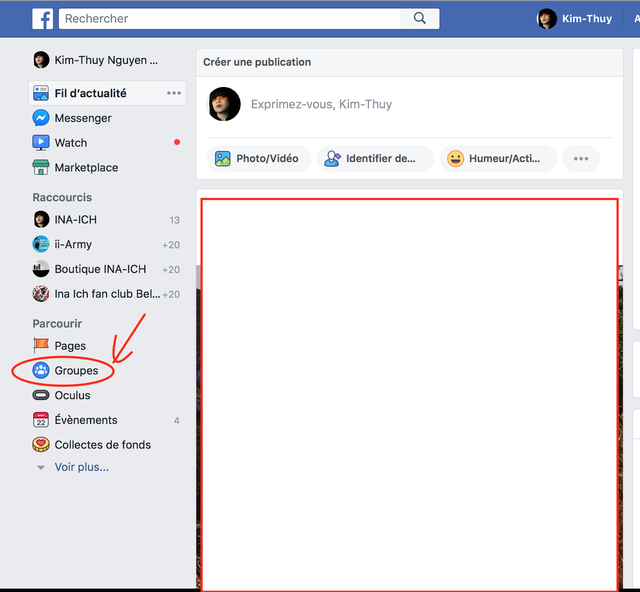Open Collectes de fonds
Image resolution: width=640 pixels, height=592 pixels.
pos(100,445)
